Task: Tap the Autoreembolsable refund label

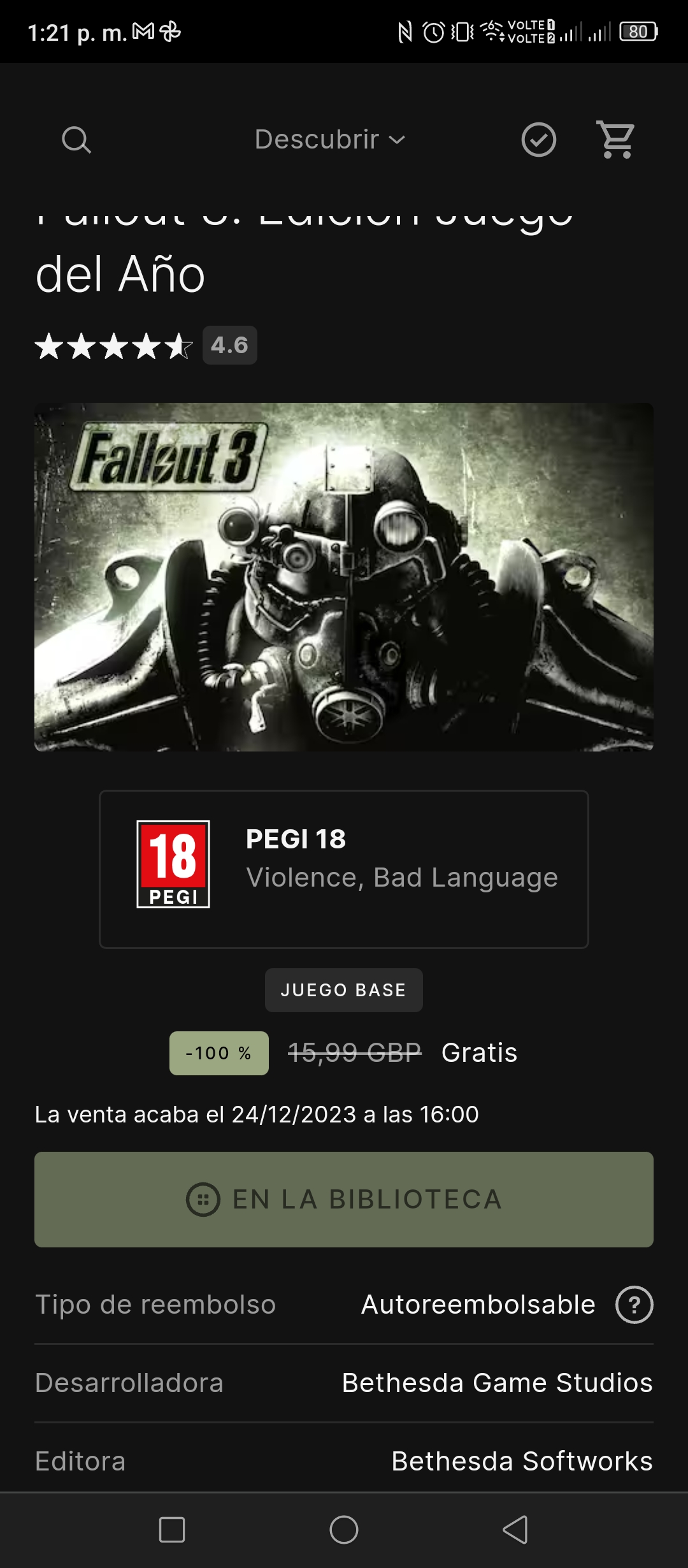Action: (478, 1305)
